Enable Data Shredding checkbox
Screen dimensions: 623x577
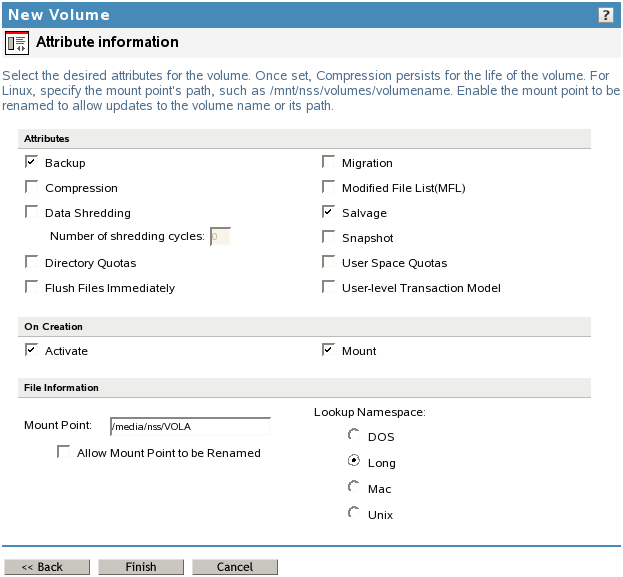pyautogui.click(x=32, y=212)
